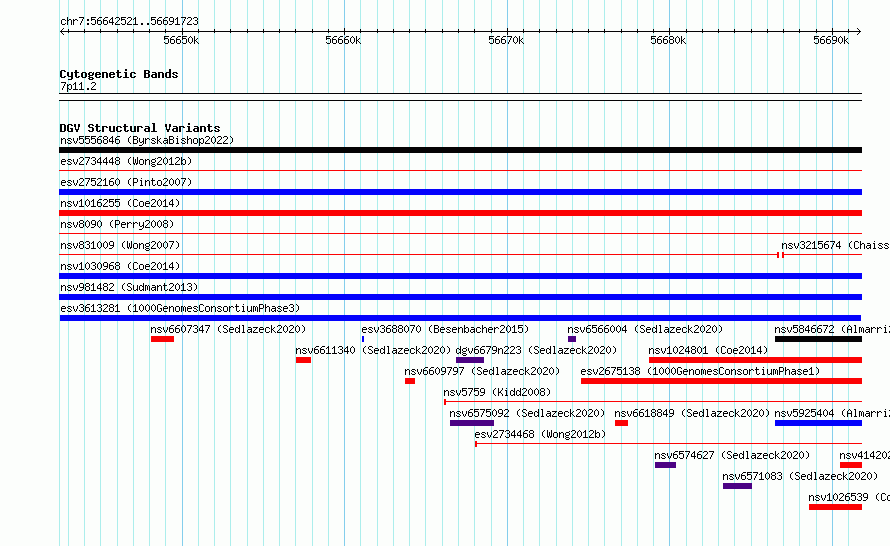The height and width of the screenshot is (546, 890).
Task: Click the 56670k ruler position label
Action: point(506,40)
